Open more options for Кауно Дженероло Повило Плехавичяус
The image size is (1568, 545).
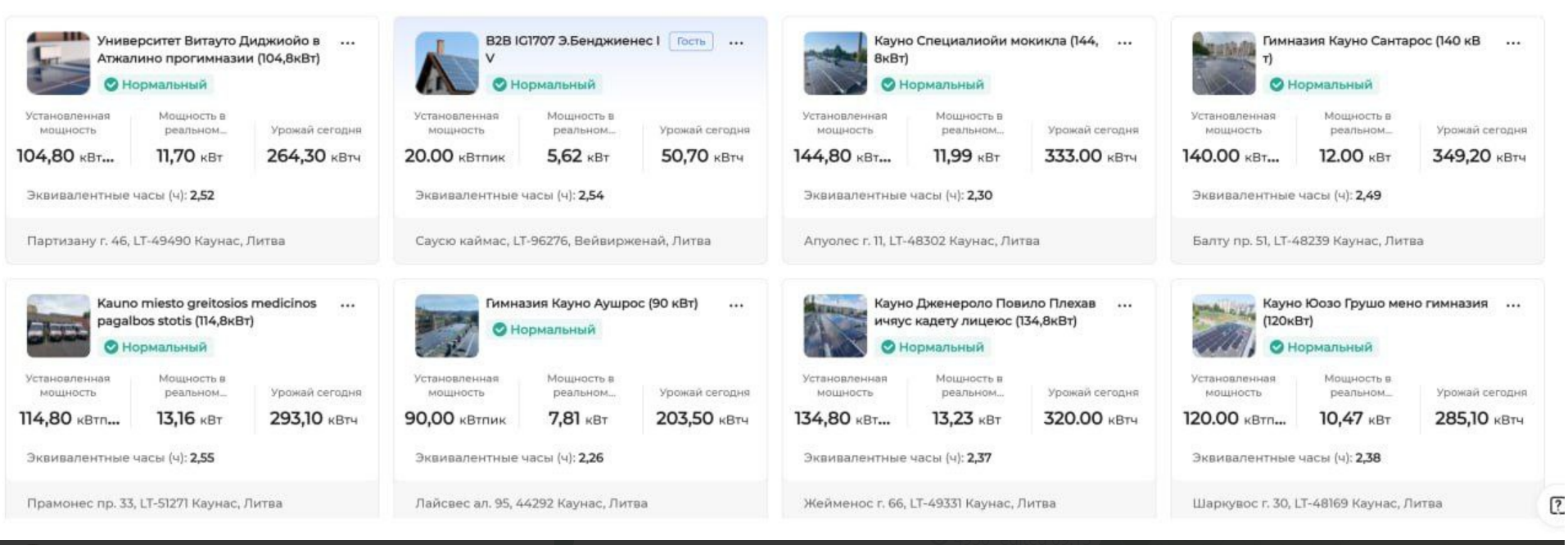click(1124, 305)
